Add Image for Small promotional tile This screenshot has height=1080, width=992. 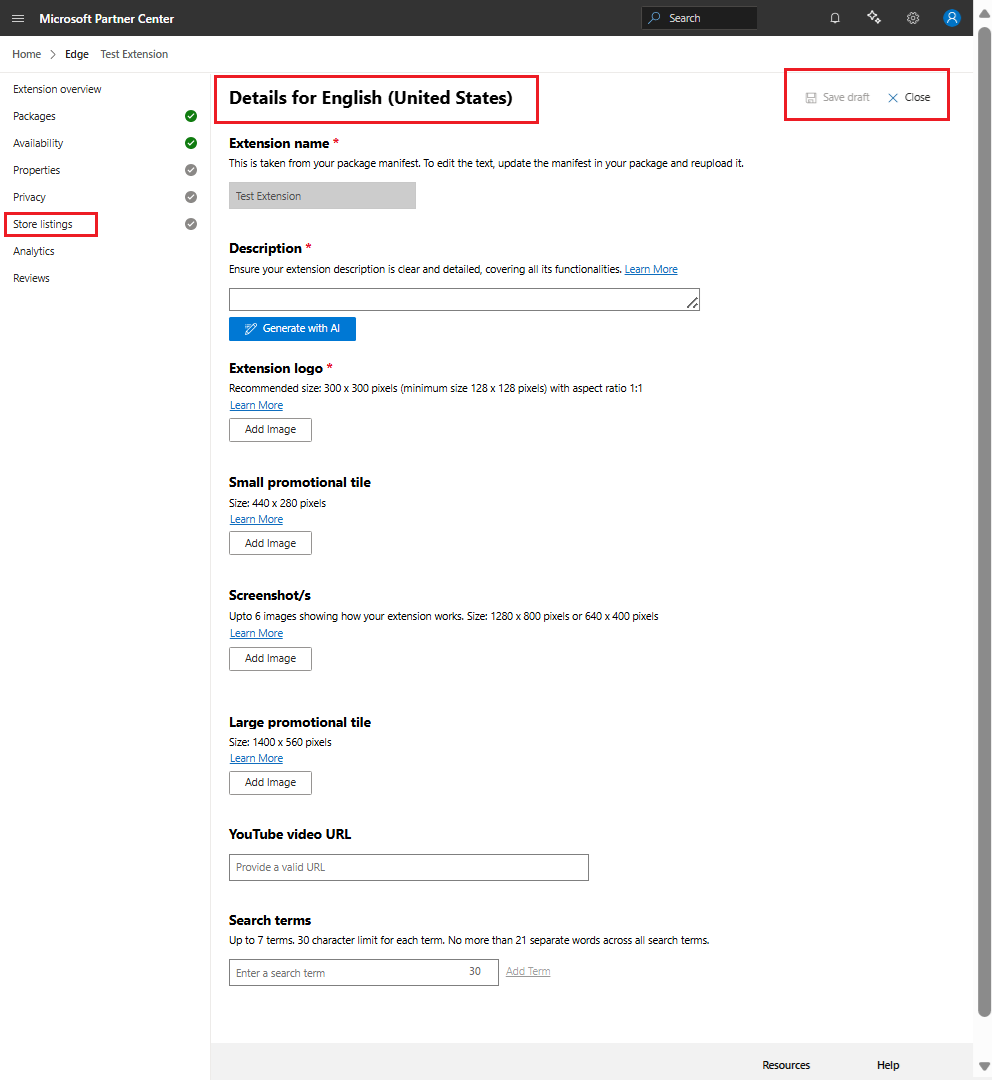coord(270,543)
